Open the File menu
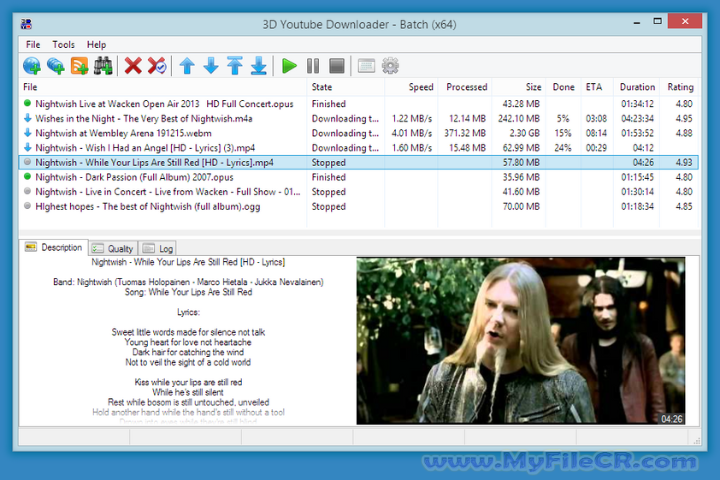 pyautogui.click(x=33, y=45)
